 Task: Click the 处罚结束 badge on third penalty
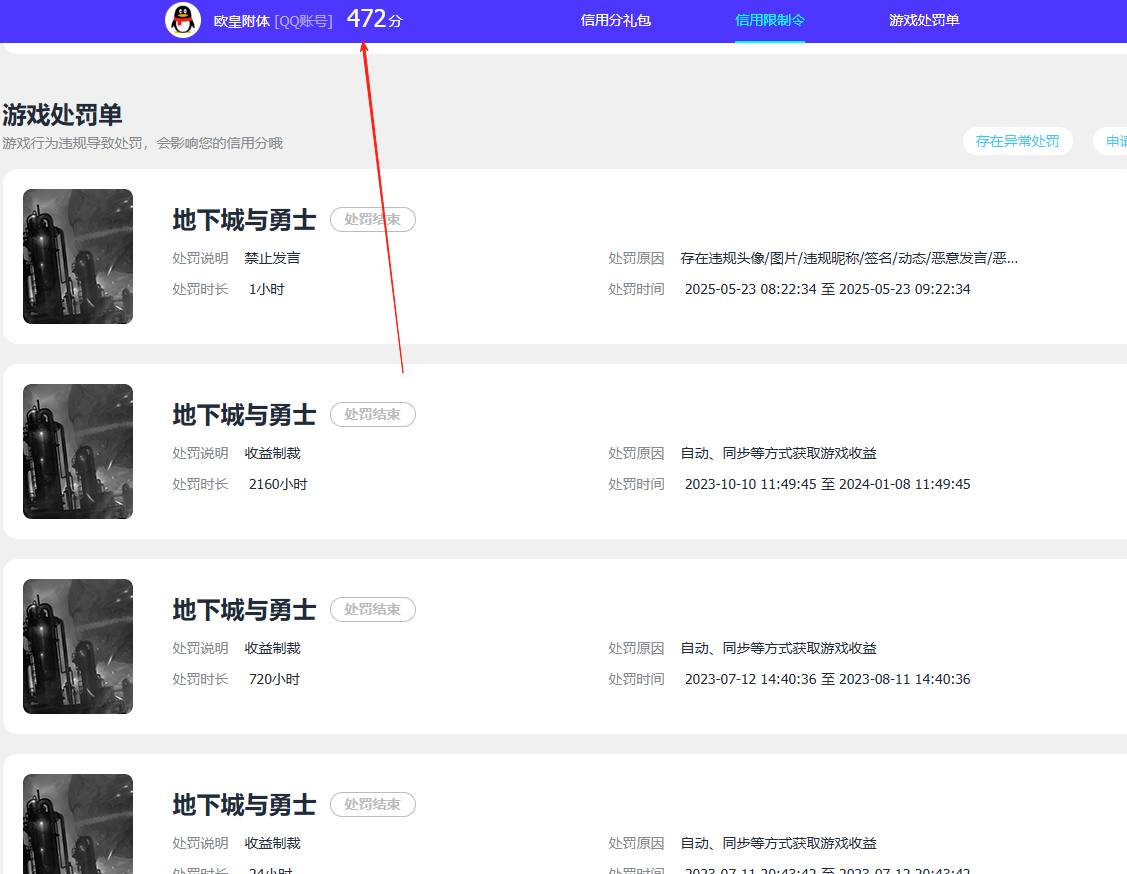tap(372, 609)
